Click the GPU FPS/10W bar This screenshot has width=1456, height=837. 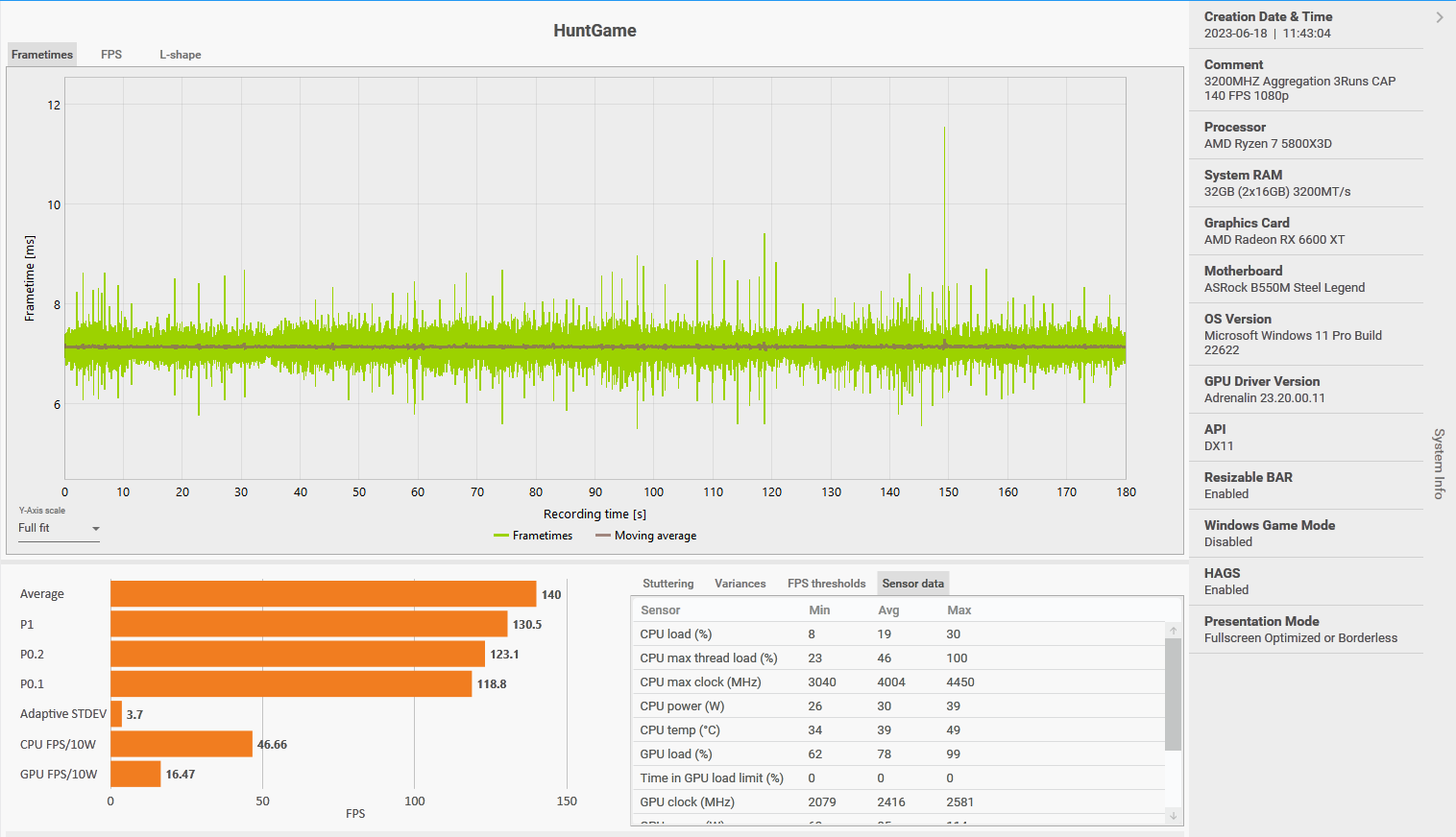click(134, 774)
